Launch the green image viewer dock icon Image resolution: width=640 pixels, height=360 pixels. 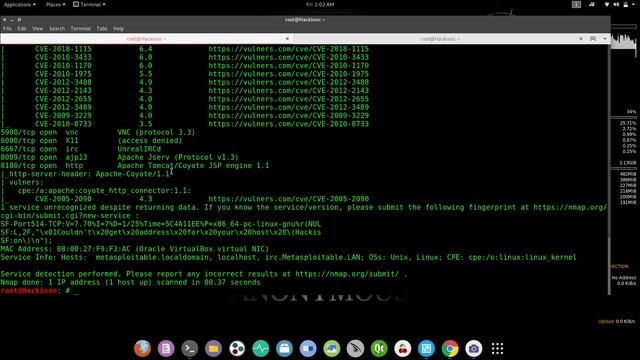coord(331,349)
